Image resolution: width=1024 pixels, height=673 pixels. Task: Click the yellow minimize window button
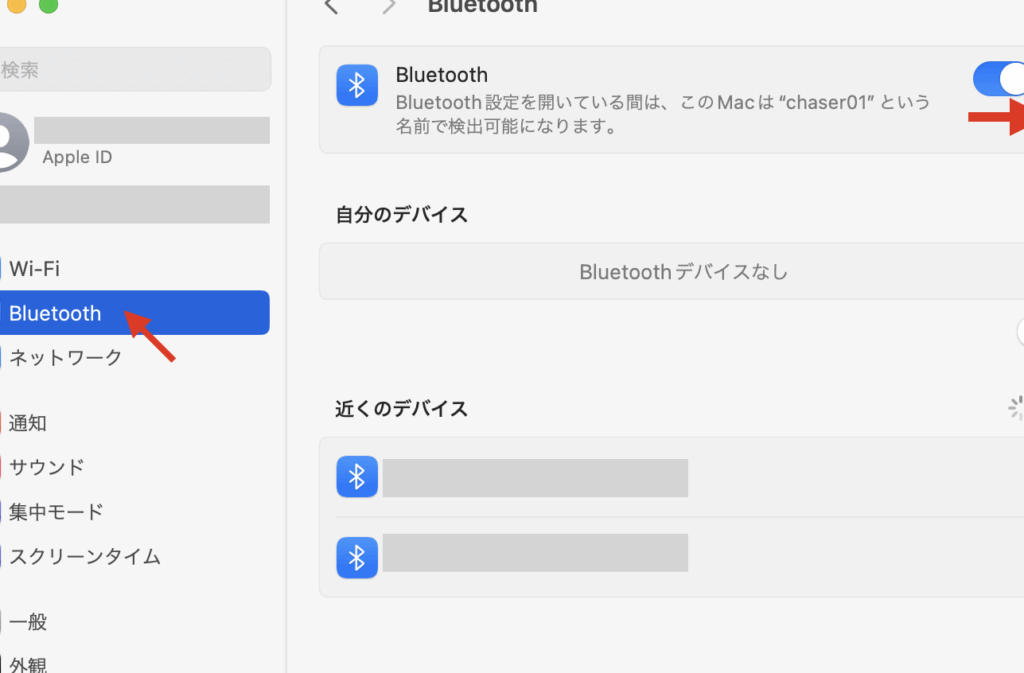(x=16, y=5)
